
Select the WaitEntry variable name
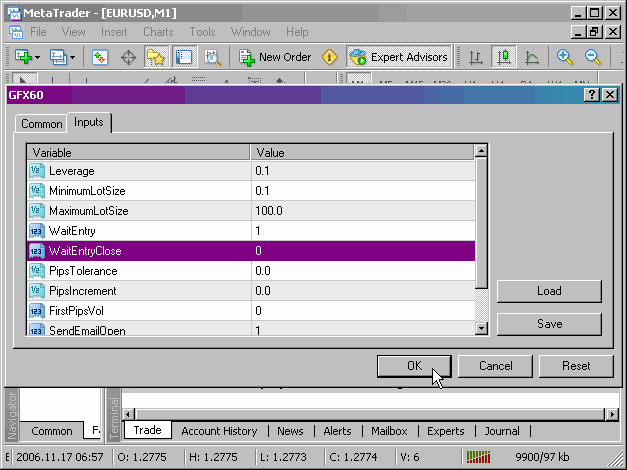click(72, 231)
